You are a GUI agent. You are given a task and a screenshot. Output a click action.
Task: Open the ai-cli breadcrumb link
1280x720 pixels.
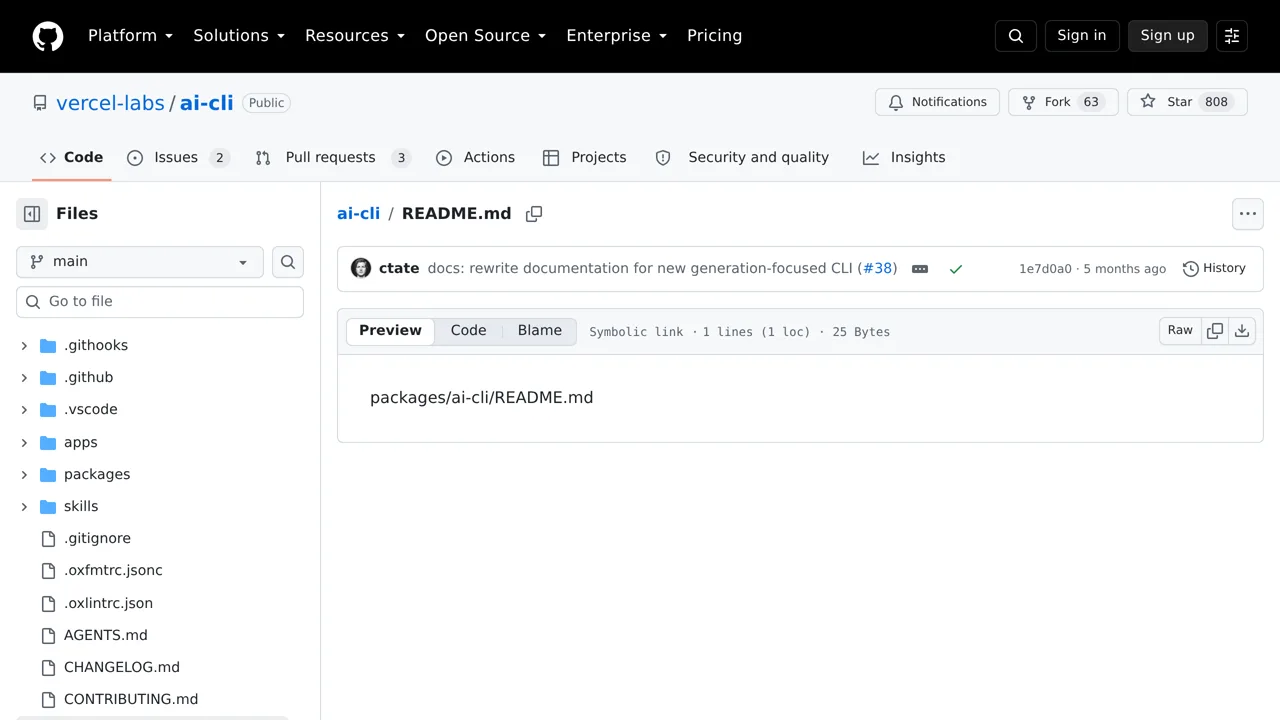click(x=358, y=214)
